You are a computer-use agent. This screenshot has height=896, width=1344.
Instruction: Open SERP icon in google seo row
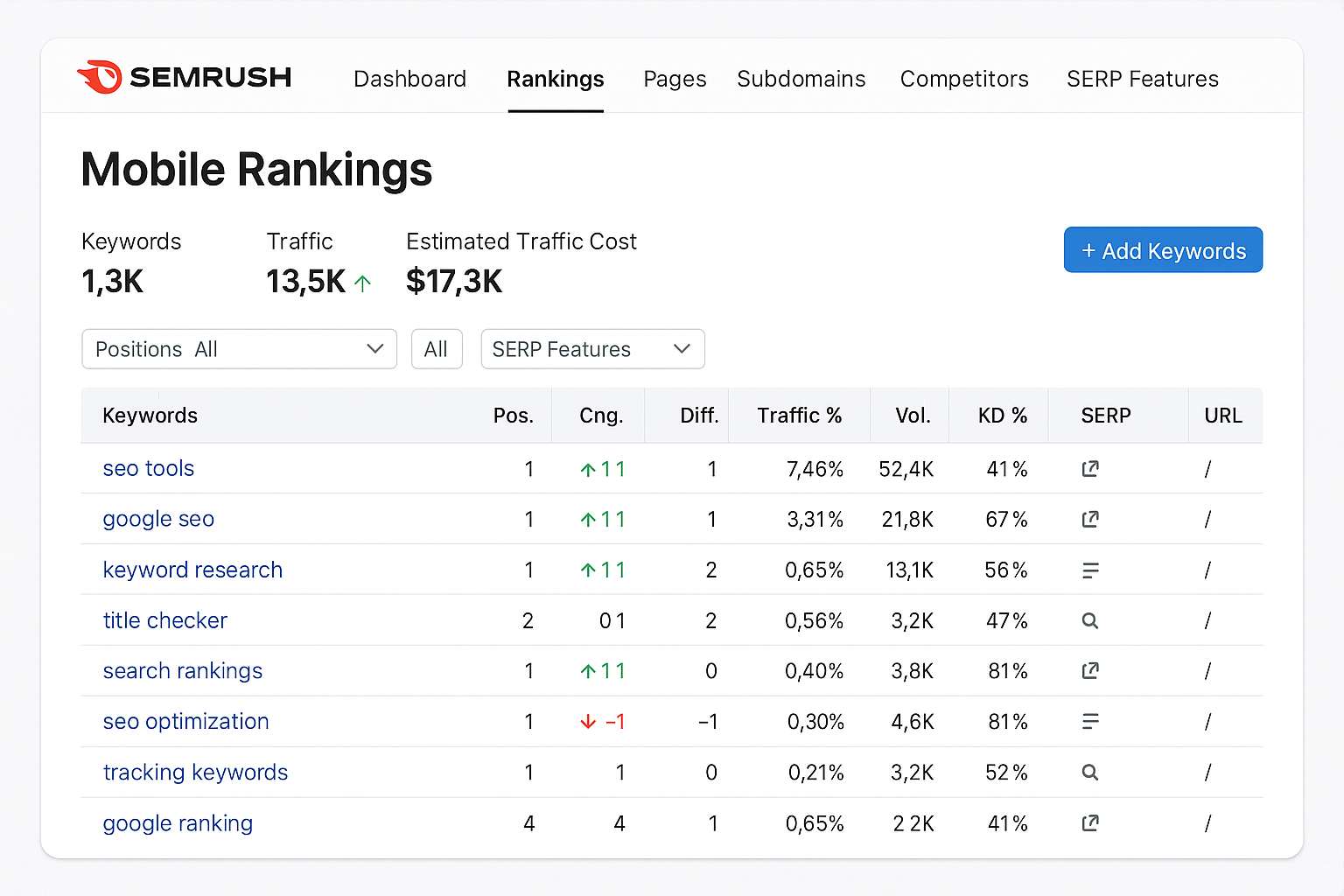pyautogui.click(x=1090, y=520)
